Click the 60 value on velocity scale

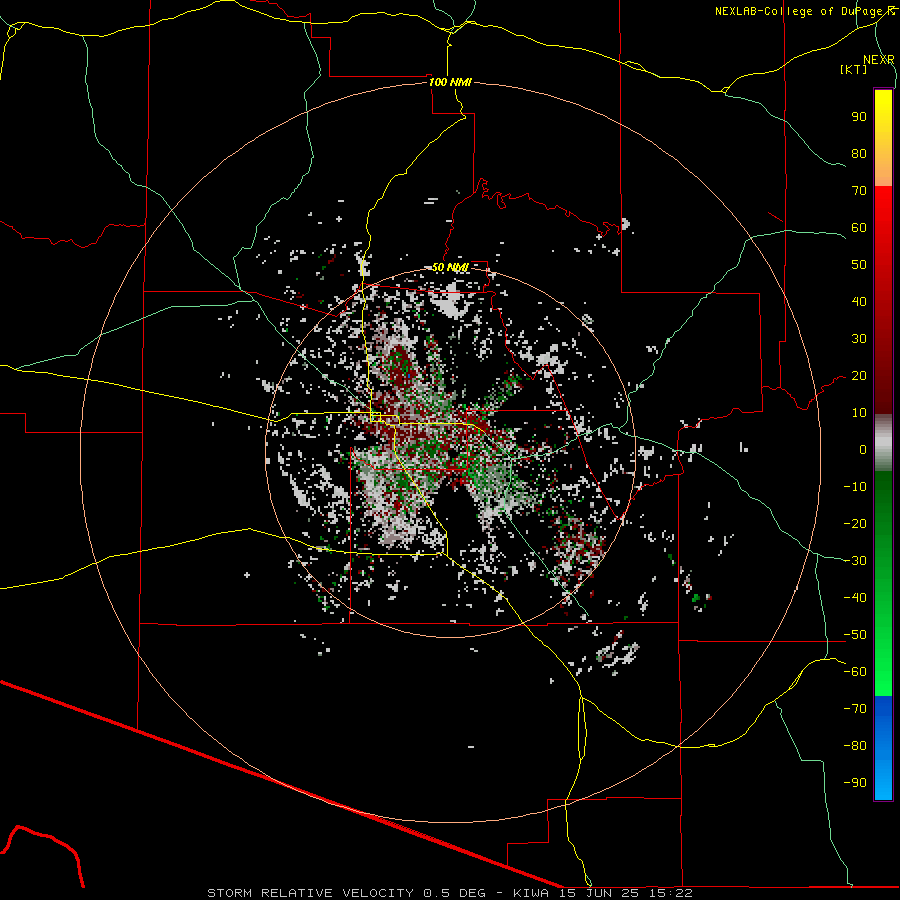click(x=859, y=227)
